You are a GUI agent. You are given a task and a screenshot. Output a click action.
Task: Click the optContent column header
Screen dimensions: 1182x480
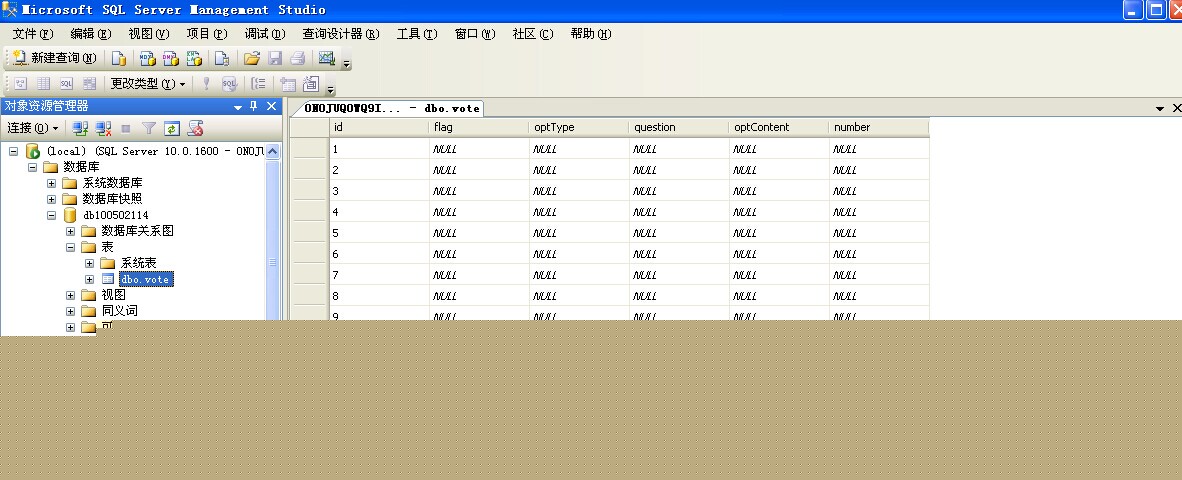click(779, 127)
